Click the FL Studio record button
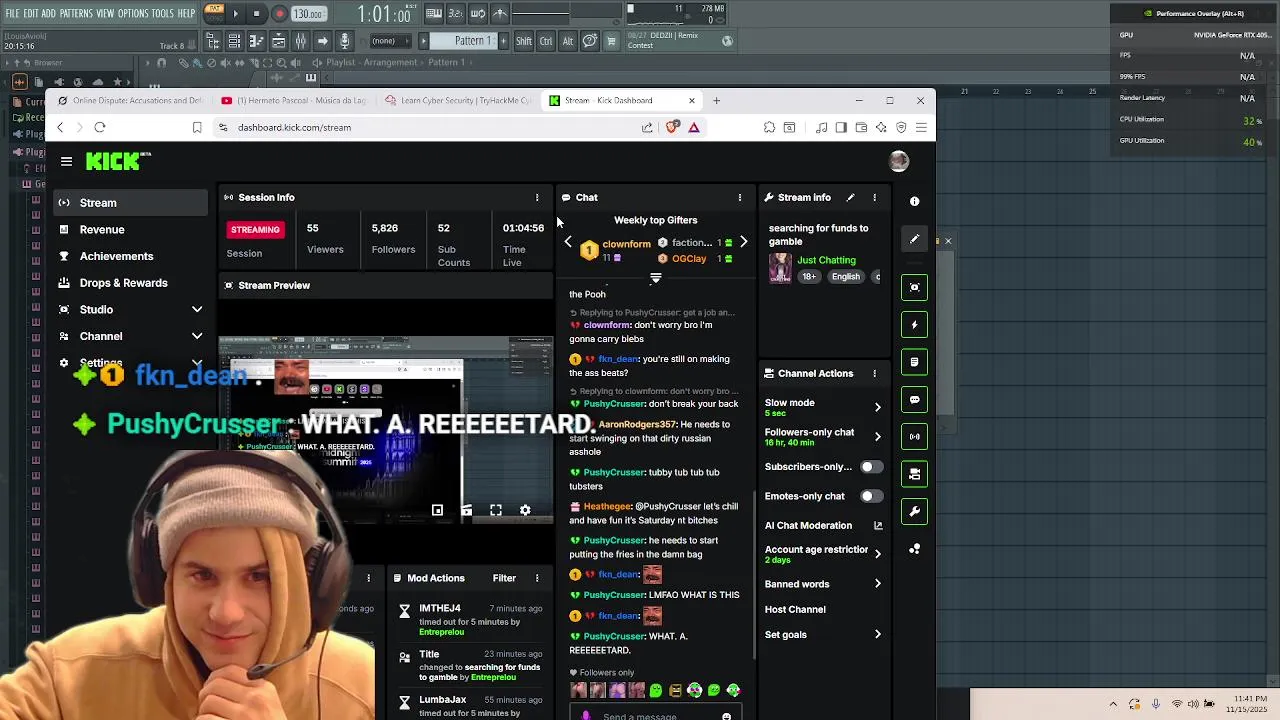This screenshot has width=1280, height=720. point(279,14)
